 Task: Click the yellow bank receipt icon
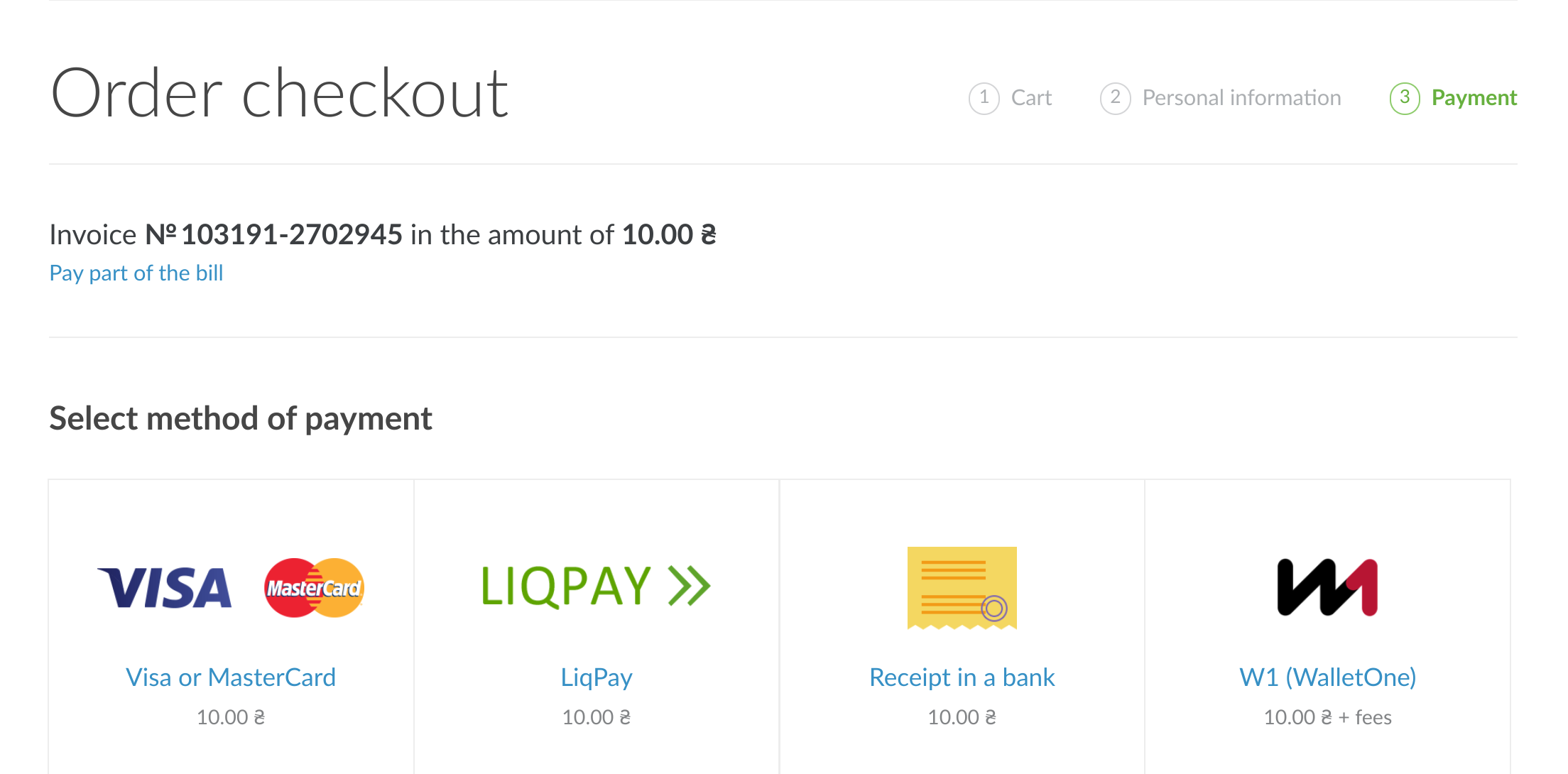tap(962, 588)
